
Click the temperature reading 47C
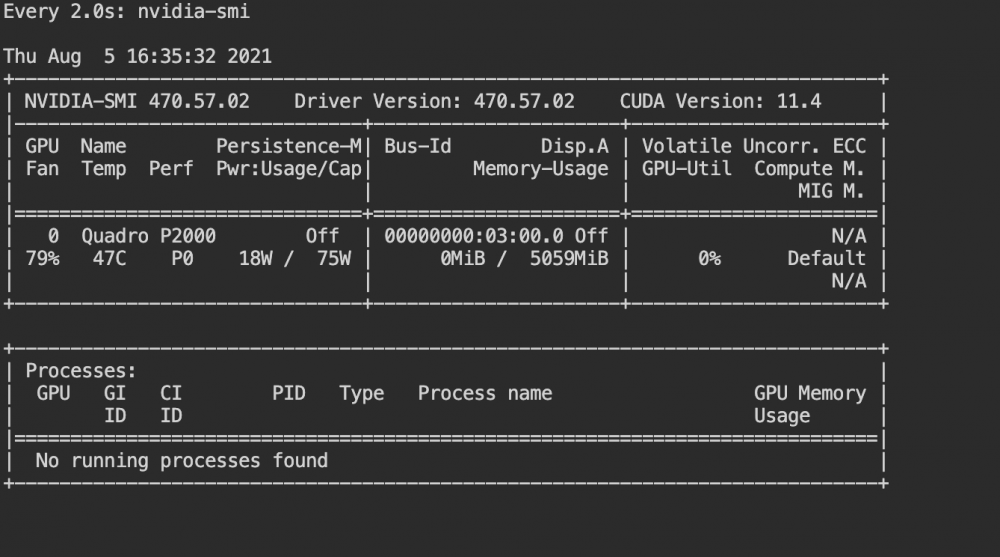coord(109,258)
